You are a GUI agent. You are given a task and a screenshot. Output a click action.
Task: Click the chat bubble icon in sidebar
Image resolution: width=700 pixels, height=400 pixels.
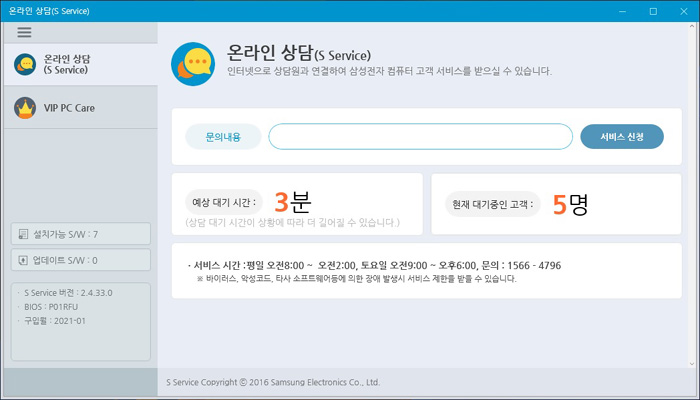tap(25, 64)
